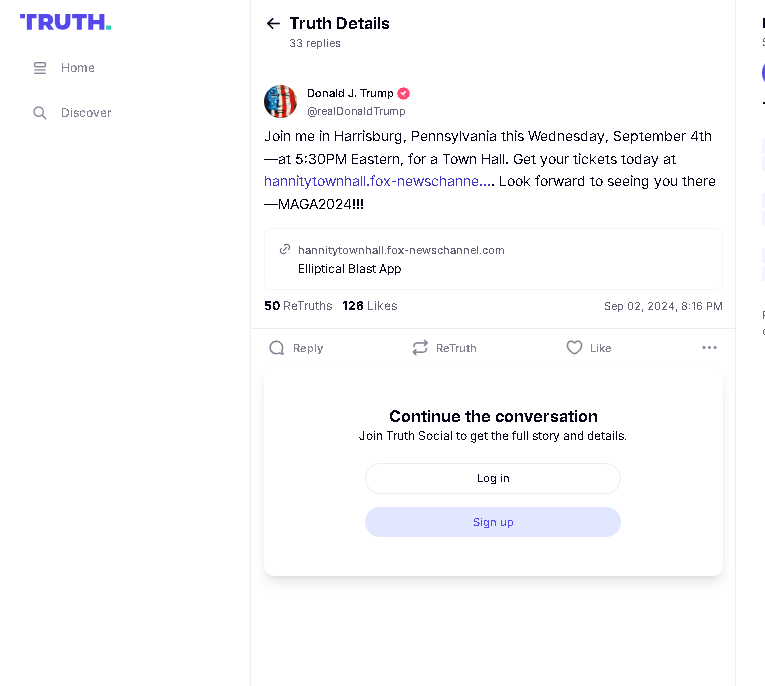Click the Home feed icon in the sidebar
The image size is (765, 686).
pos(40,68)
